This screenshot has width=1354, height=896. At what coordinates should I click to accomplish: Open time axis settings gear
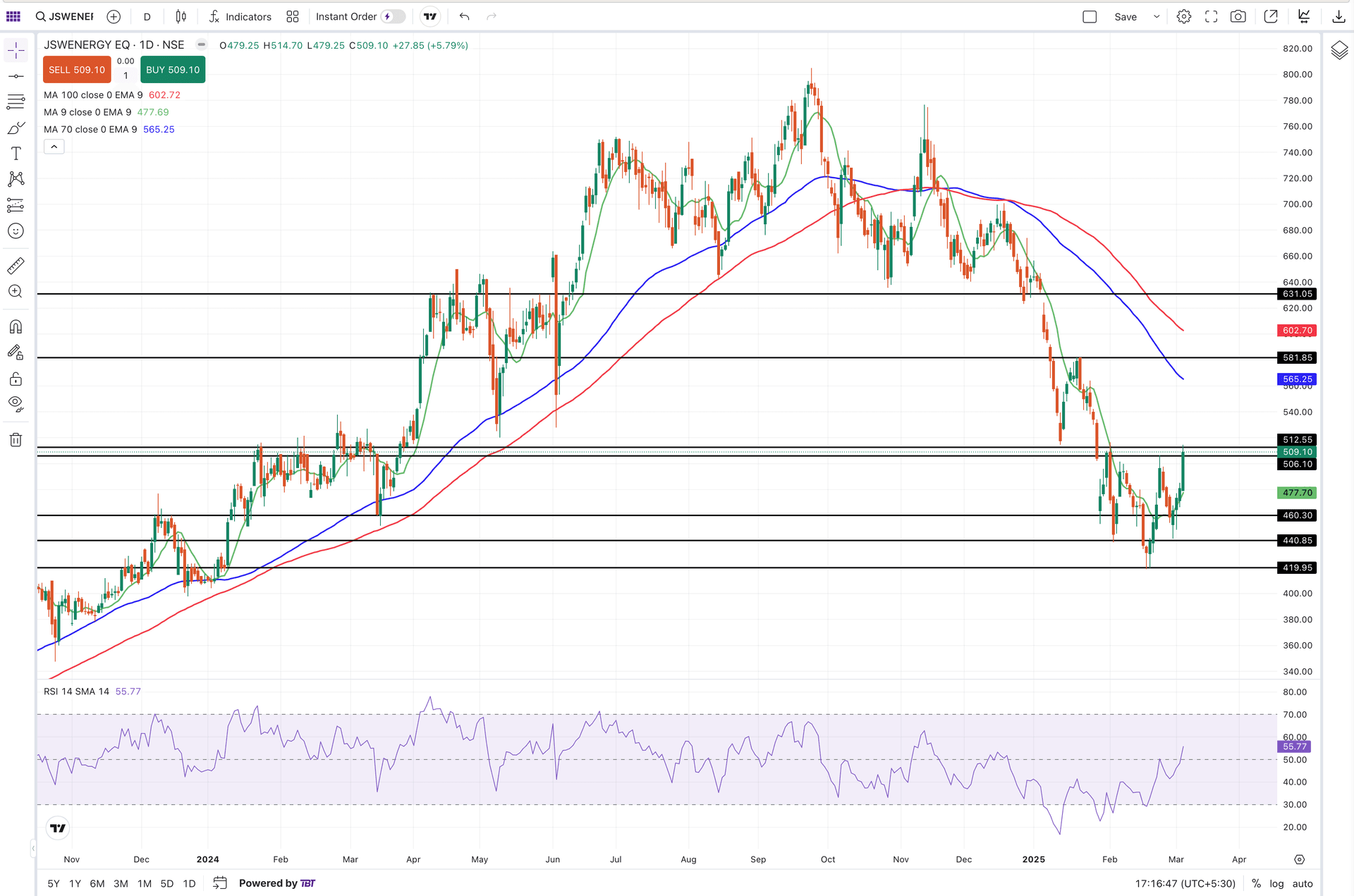click(1299, 859)
